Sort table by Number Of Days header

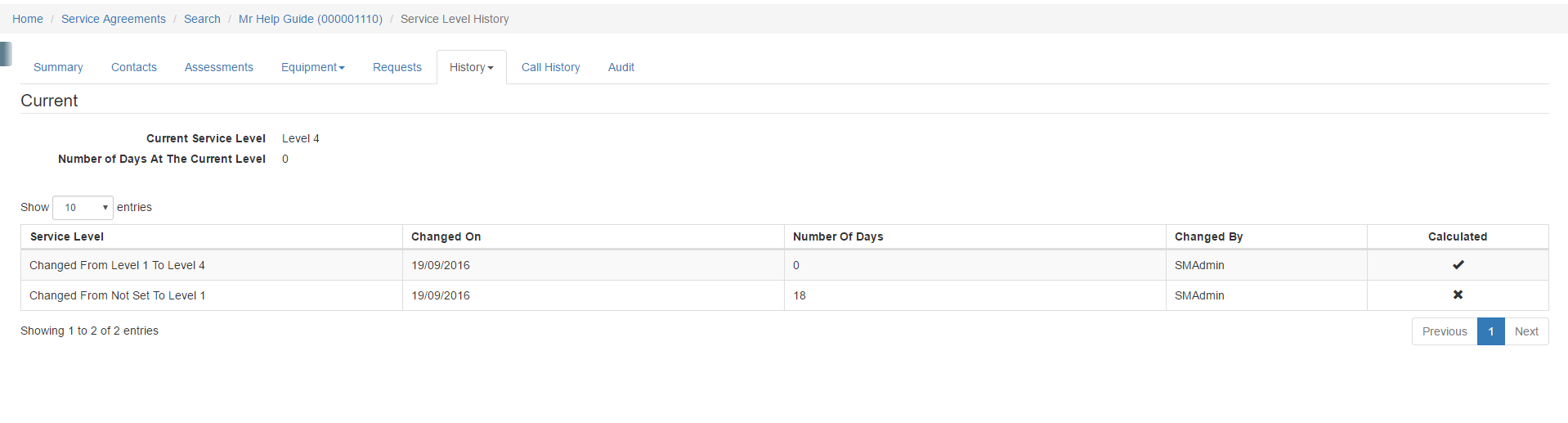click(837, 236)
